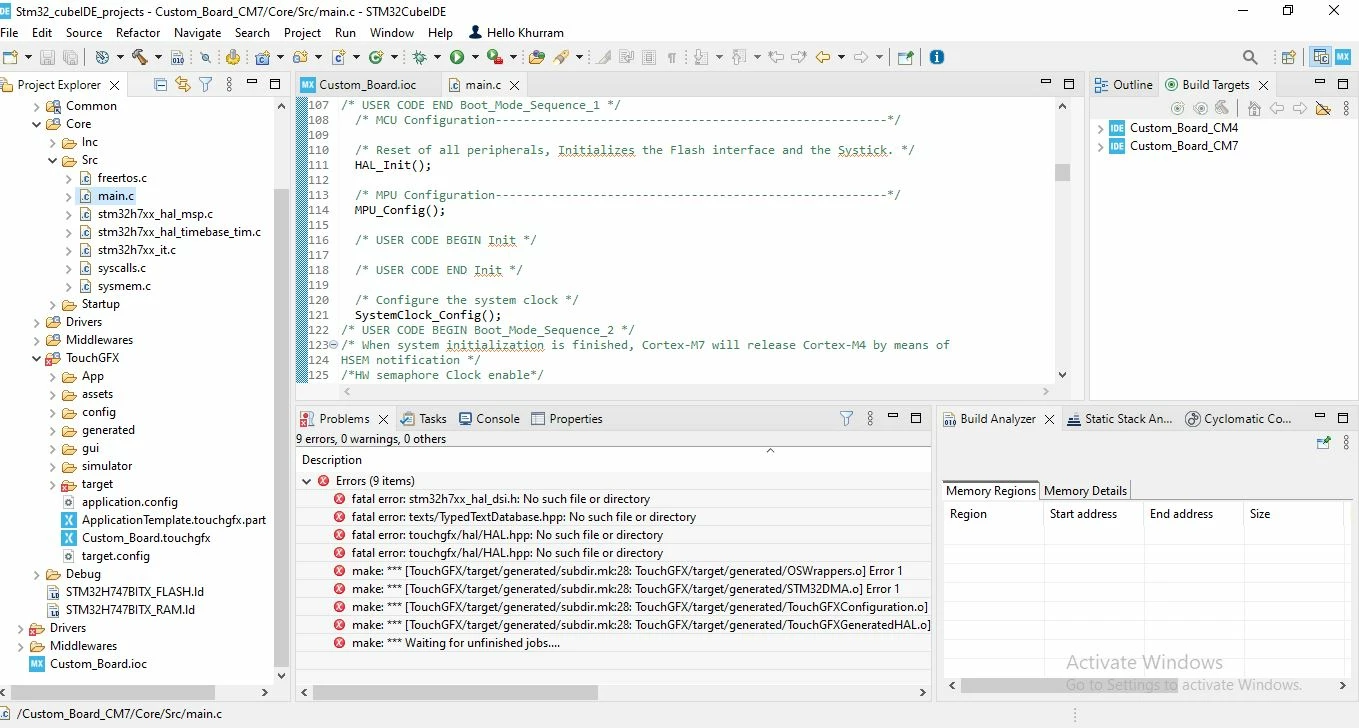Collapse the Errors (9 items) group
This screenshot has width=1359, height=728.
click(x=307, y=481)
